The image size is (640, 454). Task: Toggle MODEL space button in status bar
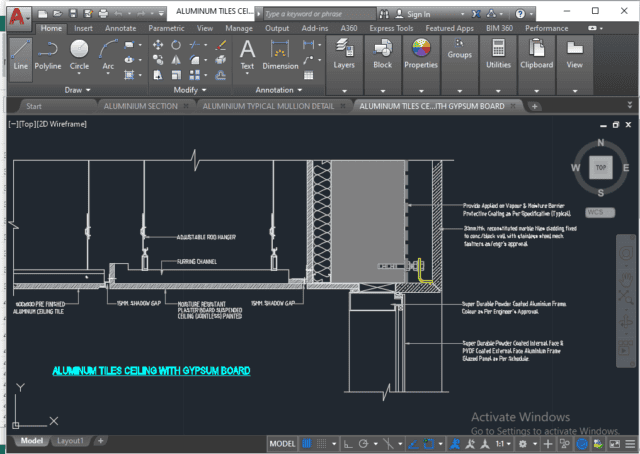(284, 441)
